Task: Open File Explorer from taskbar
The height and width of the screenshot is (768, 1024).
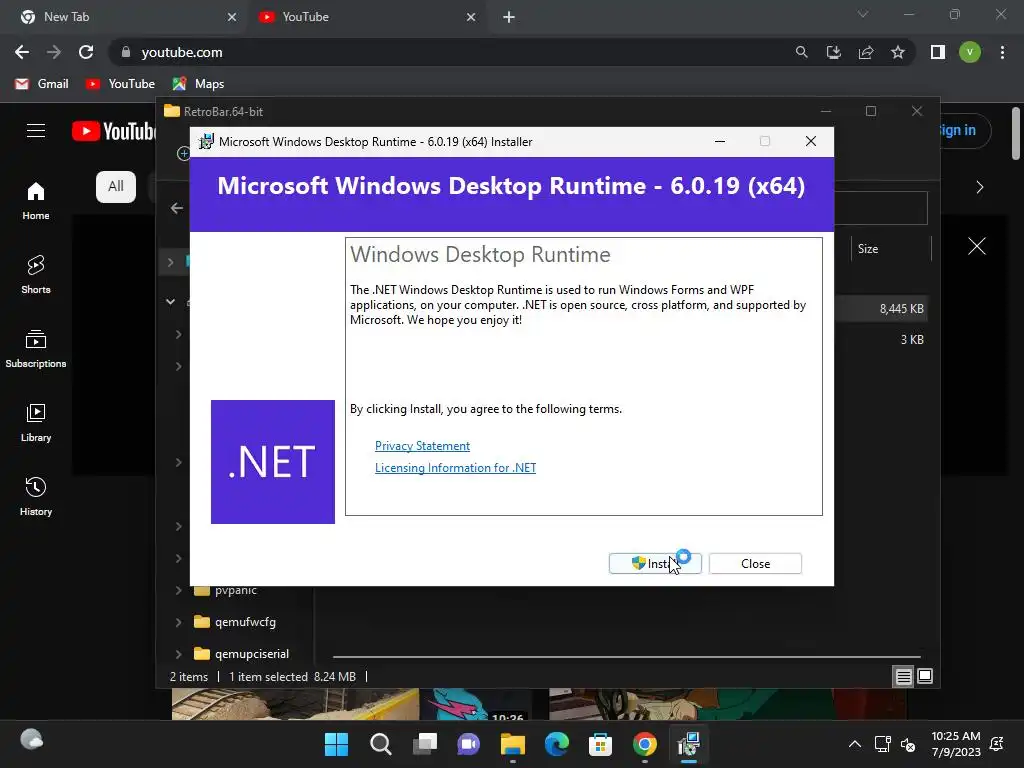Action: coord(513,744)
